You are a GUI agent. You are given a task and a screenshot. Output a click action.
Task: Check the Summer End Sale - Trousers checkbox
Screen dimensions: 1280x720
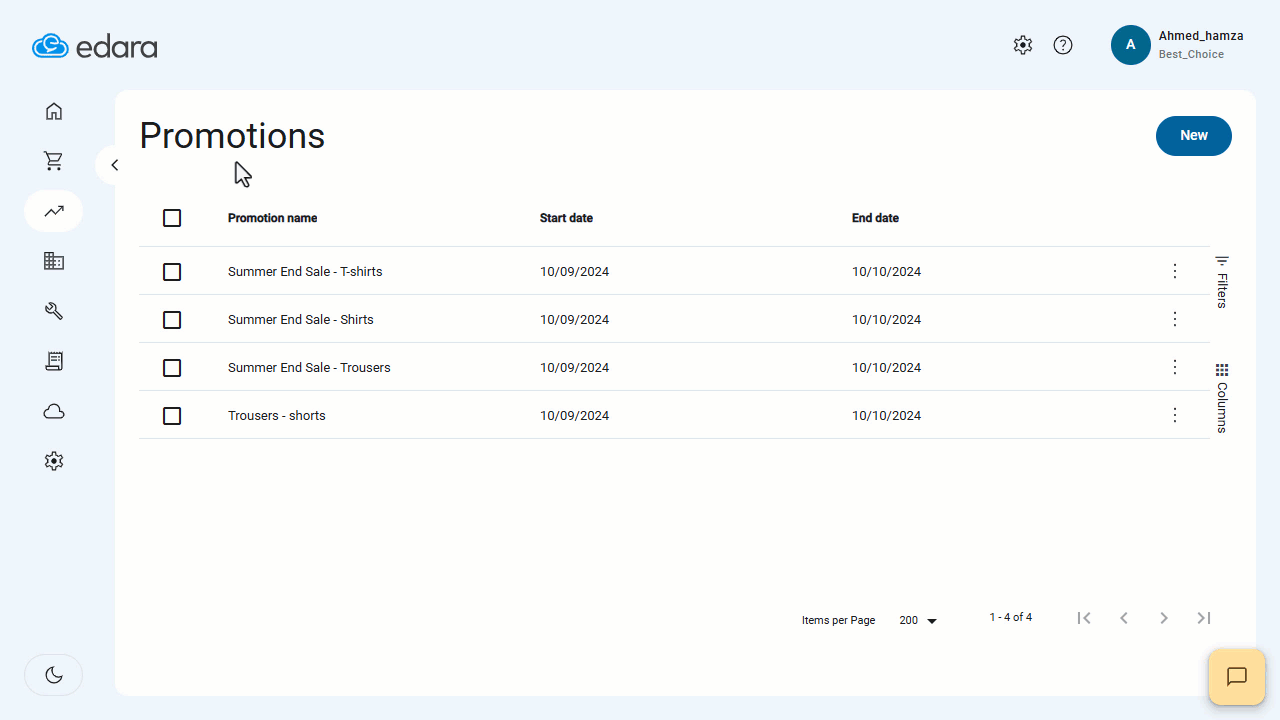tap(172, 368)
